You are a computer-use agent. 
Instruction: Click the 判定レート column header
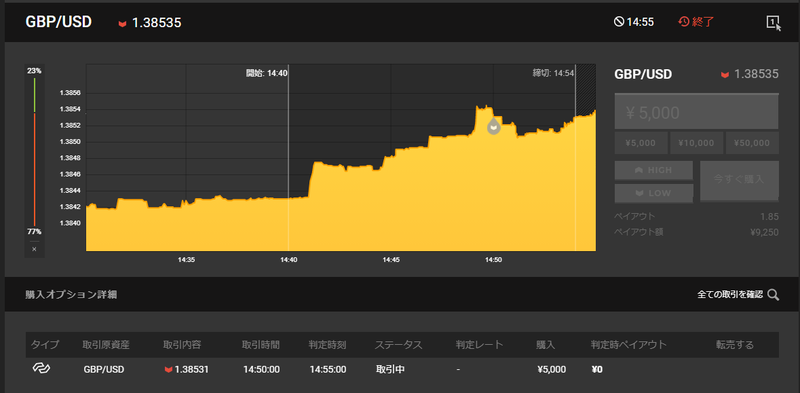[480, 345]
